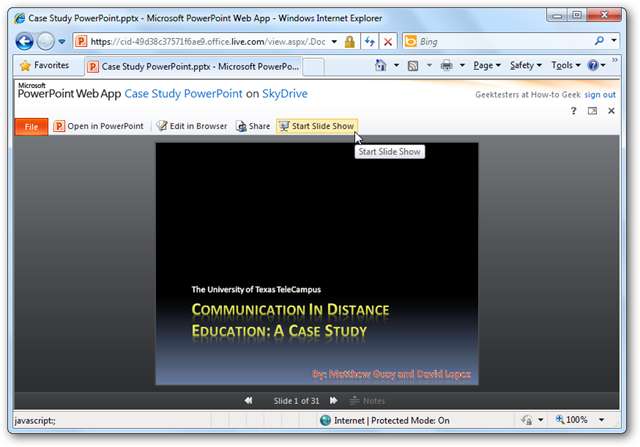Open the Safety dropdown menu
The height and width of the screenshot is (447, 640).
pyautogui.click(x=525, y=66)
